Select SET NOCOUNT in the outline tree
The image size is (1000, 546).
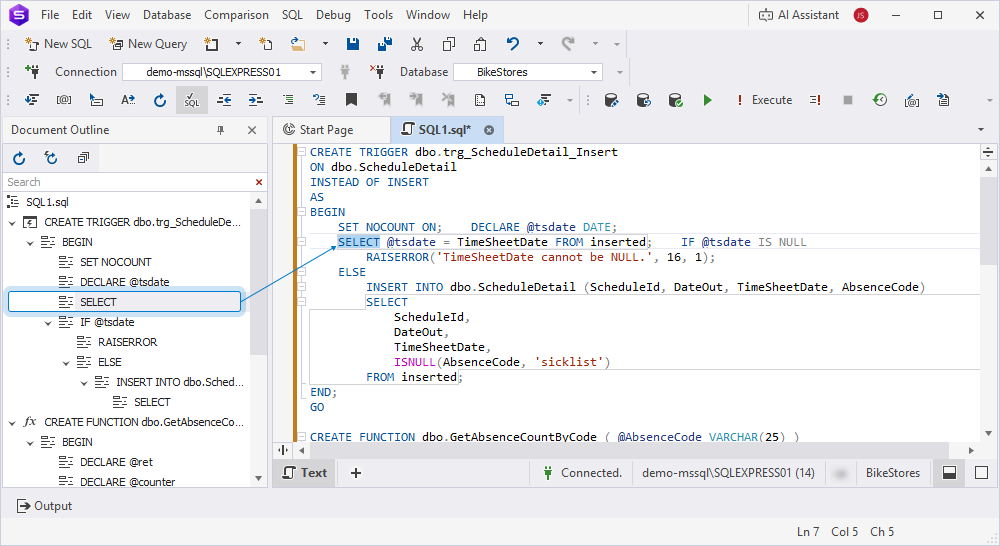pos(115,262)
